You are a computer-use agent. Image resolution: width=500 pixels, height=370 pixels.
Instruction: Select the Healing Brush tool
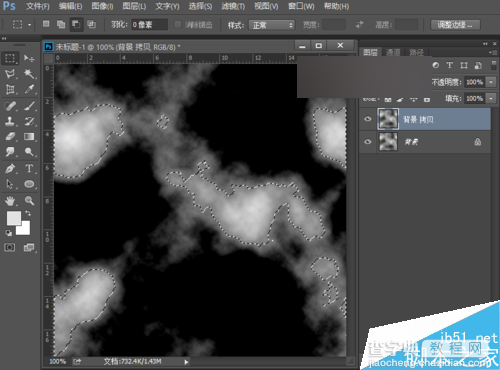(x=10, y=106)
